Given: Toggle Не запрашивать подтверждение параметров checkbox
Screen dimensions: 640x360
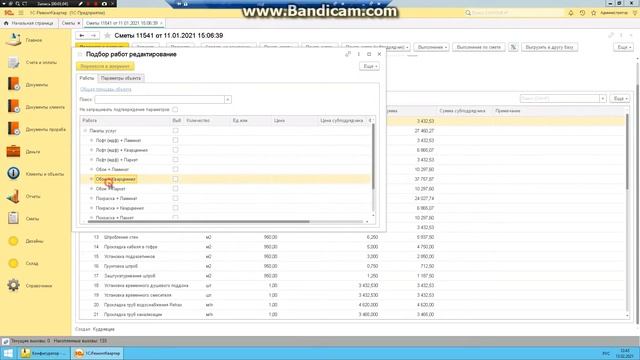Looking at the screenshot, I should click(175, 109).
